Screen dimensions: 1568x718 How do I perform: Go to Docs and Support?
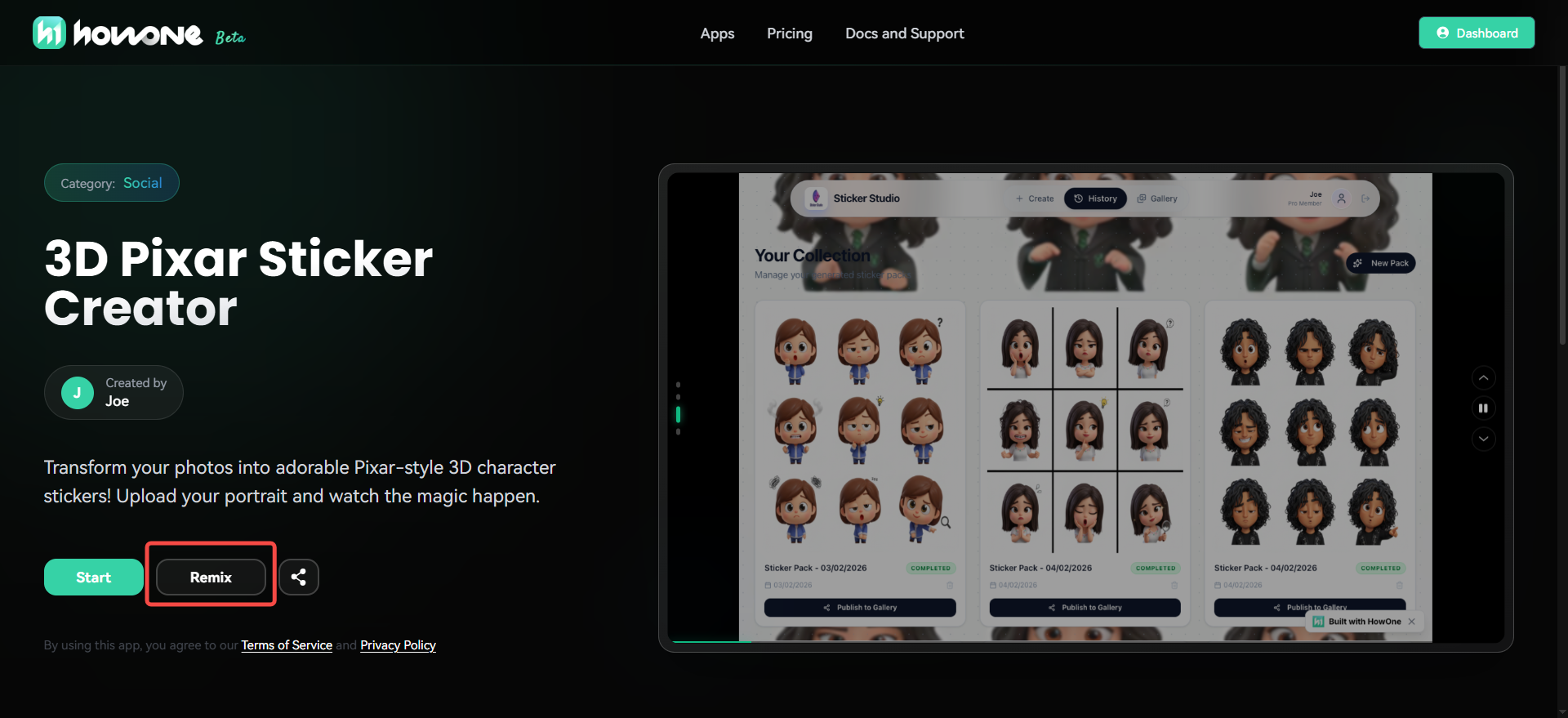[x=904, y=33]
